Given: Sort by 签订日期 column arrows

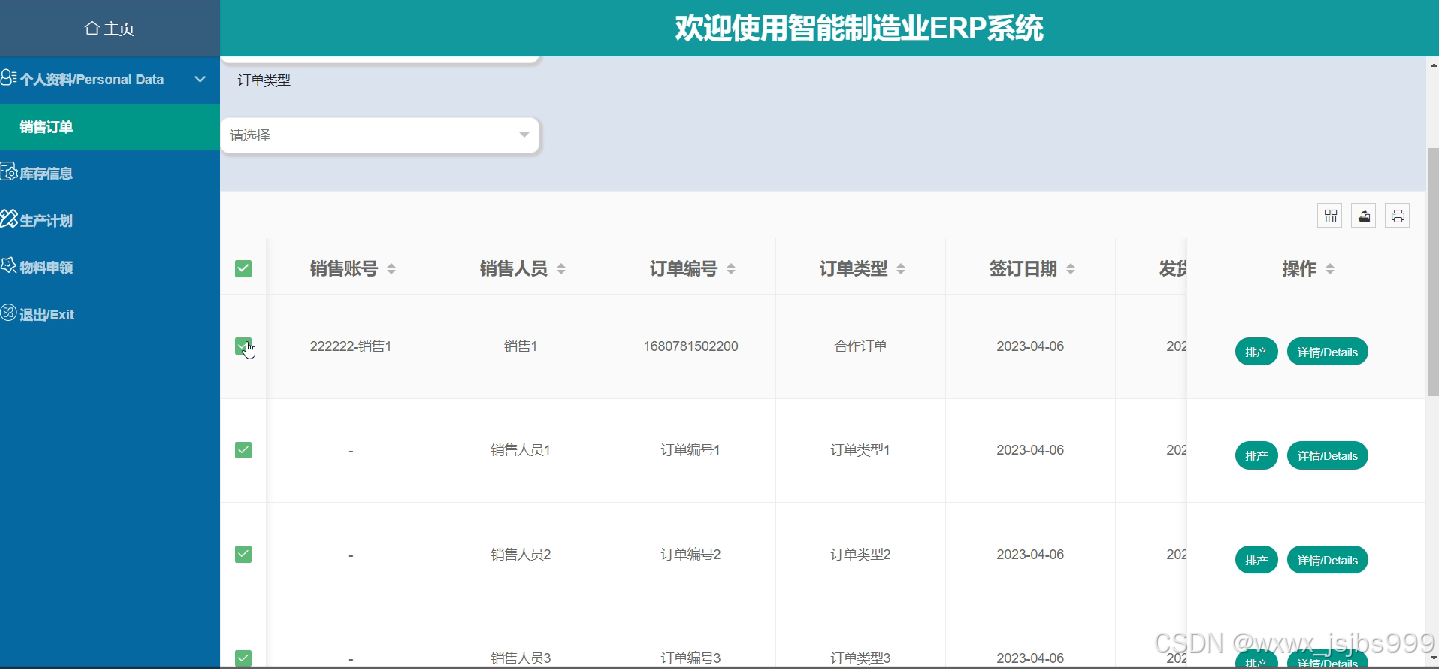Looking at the screenshot, I should pyautogui.click(x=1071, y=269).
